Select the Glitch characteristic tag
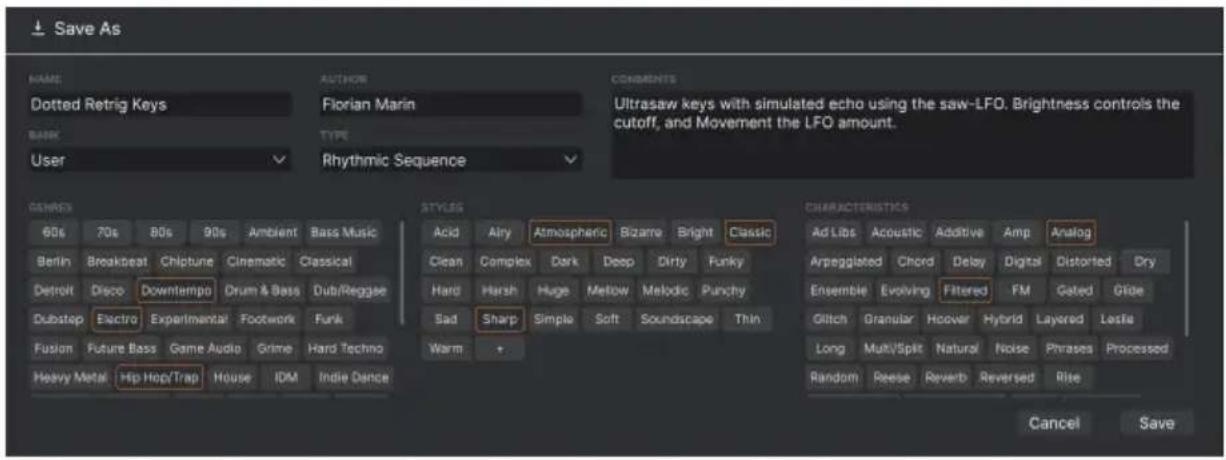1226x460 pixels. 830,319
